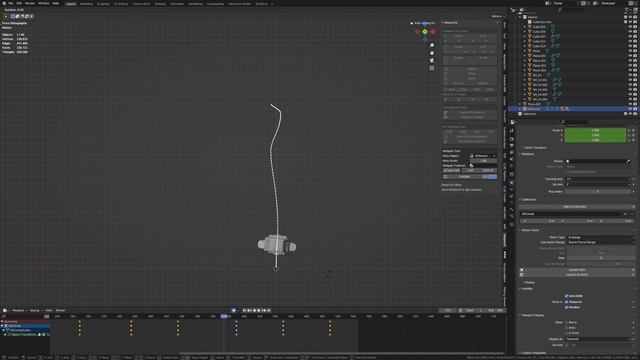Toggle the auto keying record button
Screen dimensions: 640x360
(x=233, y=311)
